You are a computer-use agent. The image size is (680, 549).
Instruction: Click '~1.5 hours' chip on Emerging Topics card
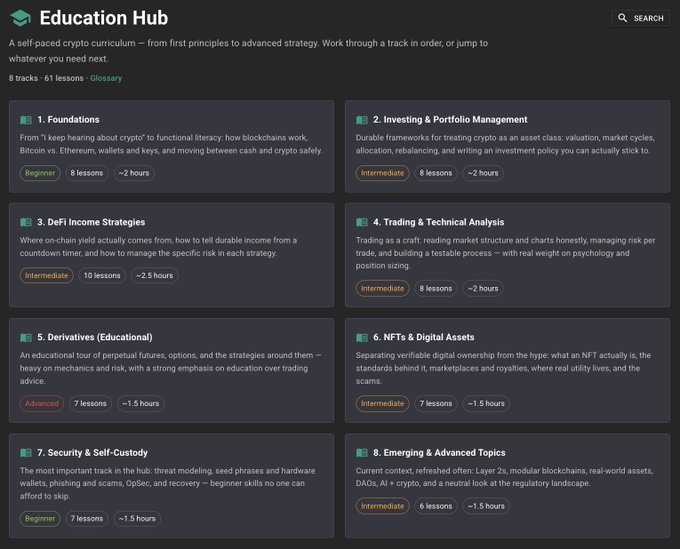[x=486, y=506]
